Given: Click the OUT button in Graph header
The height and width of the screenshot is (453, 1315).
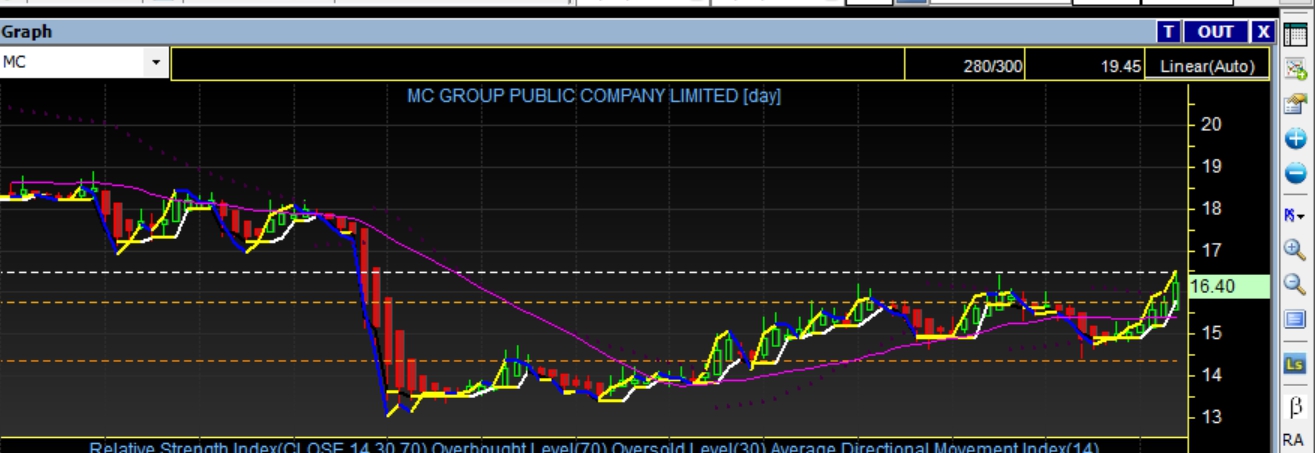Looking at the screenshot, I should pyautogui.click(x=1215, y=31).
